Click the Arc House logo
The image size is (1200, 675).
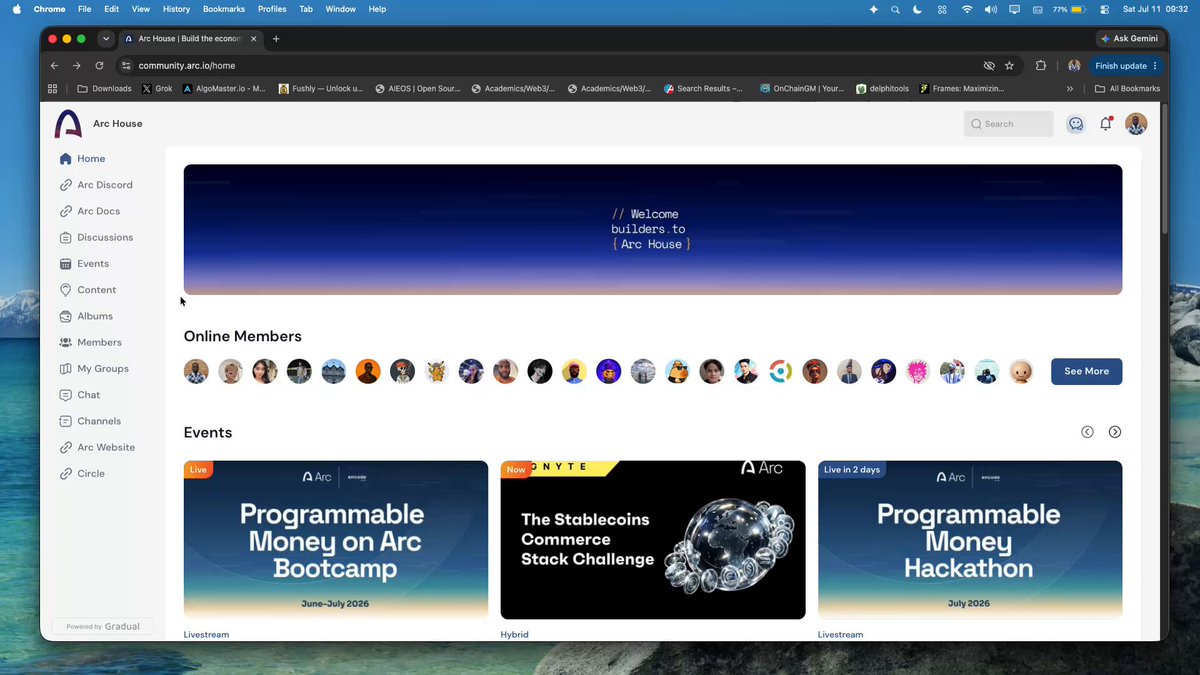(x=68, y=124)
